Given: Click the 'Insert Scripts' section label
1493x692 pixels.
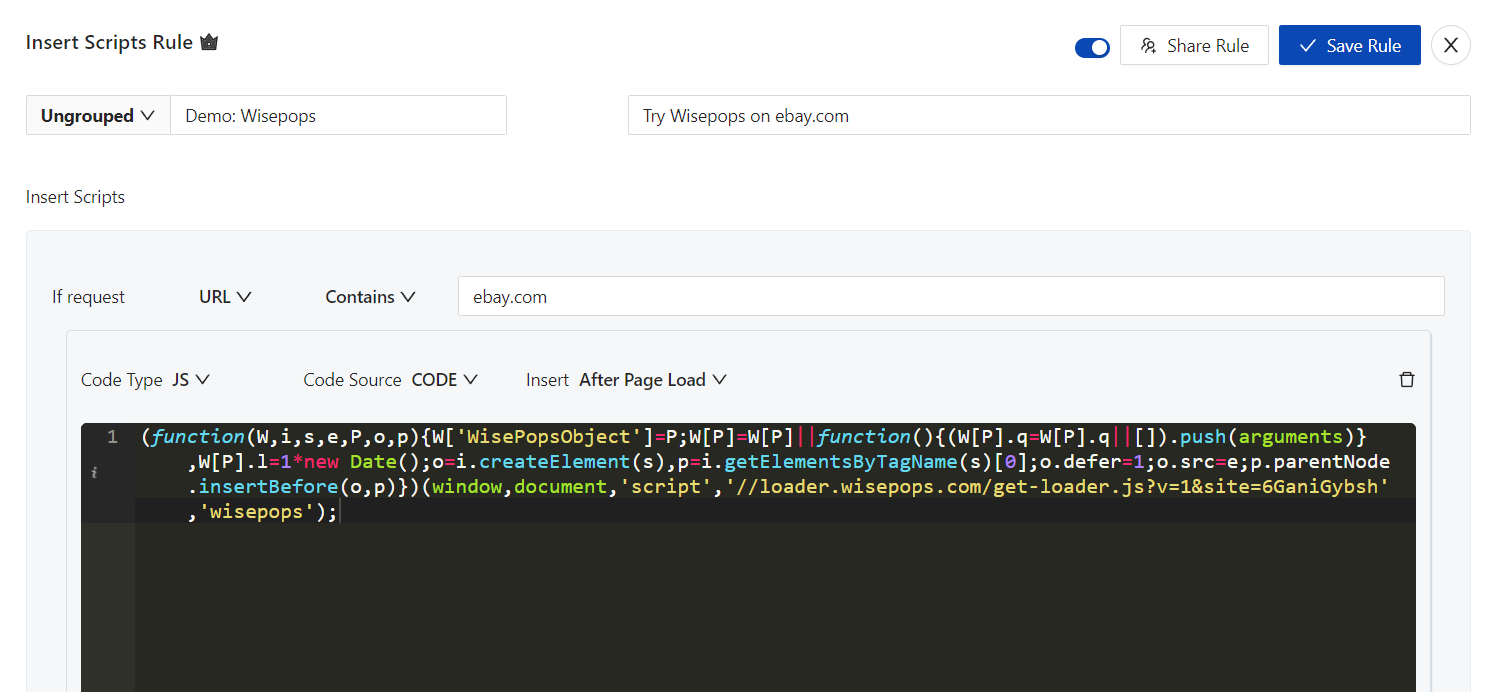Looking at the screenshot, I should (75, 197).
